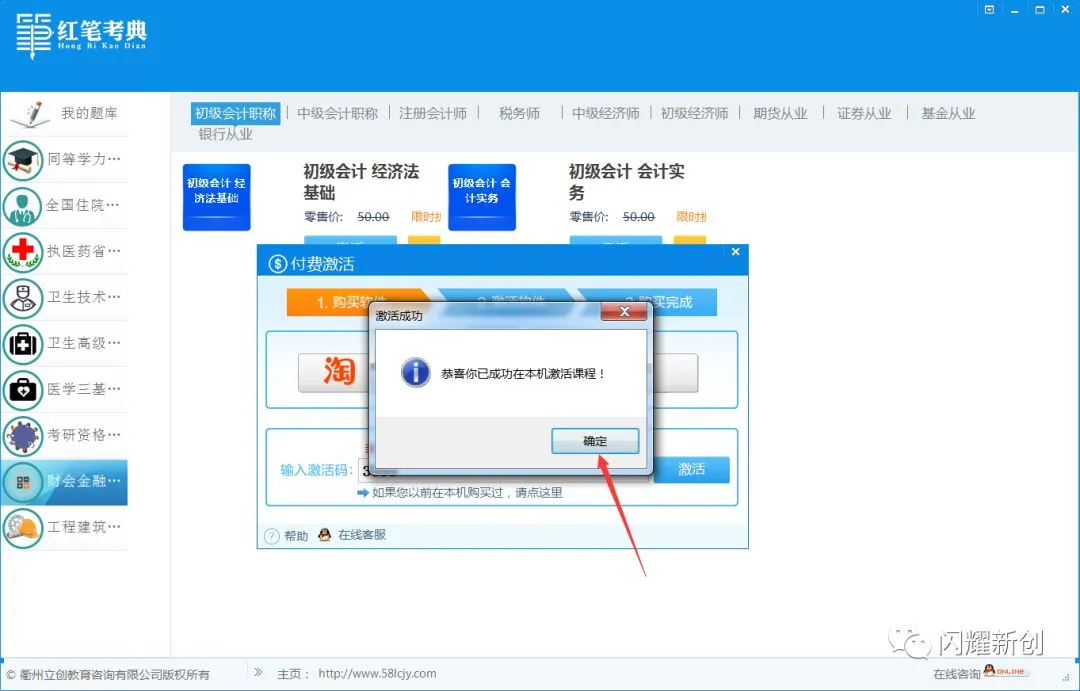This screenshot has height=691, width=1080.
Task: Switch to the 注册会计师 tab
Action: pyautogui.click(x=433, y=113)
